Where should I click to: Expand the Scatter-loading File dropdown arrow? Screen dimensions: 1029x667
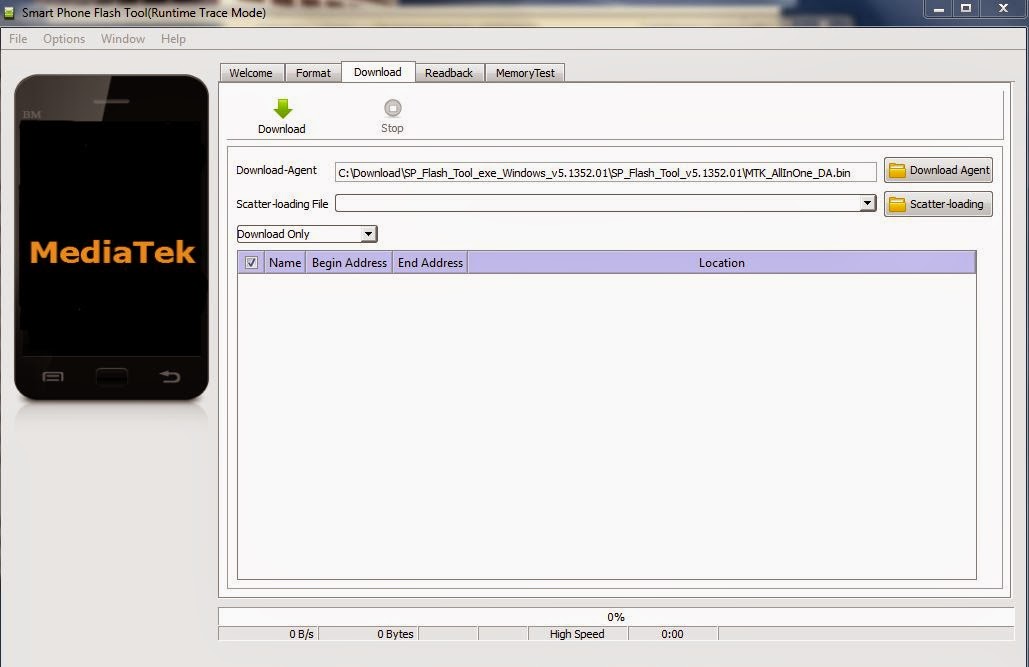(868, 203)
